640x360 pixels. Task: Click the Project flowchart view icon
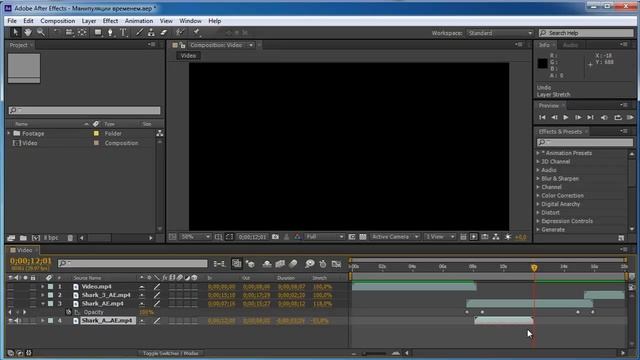point(160,133)
